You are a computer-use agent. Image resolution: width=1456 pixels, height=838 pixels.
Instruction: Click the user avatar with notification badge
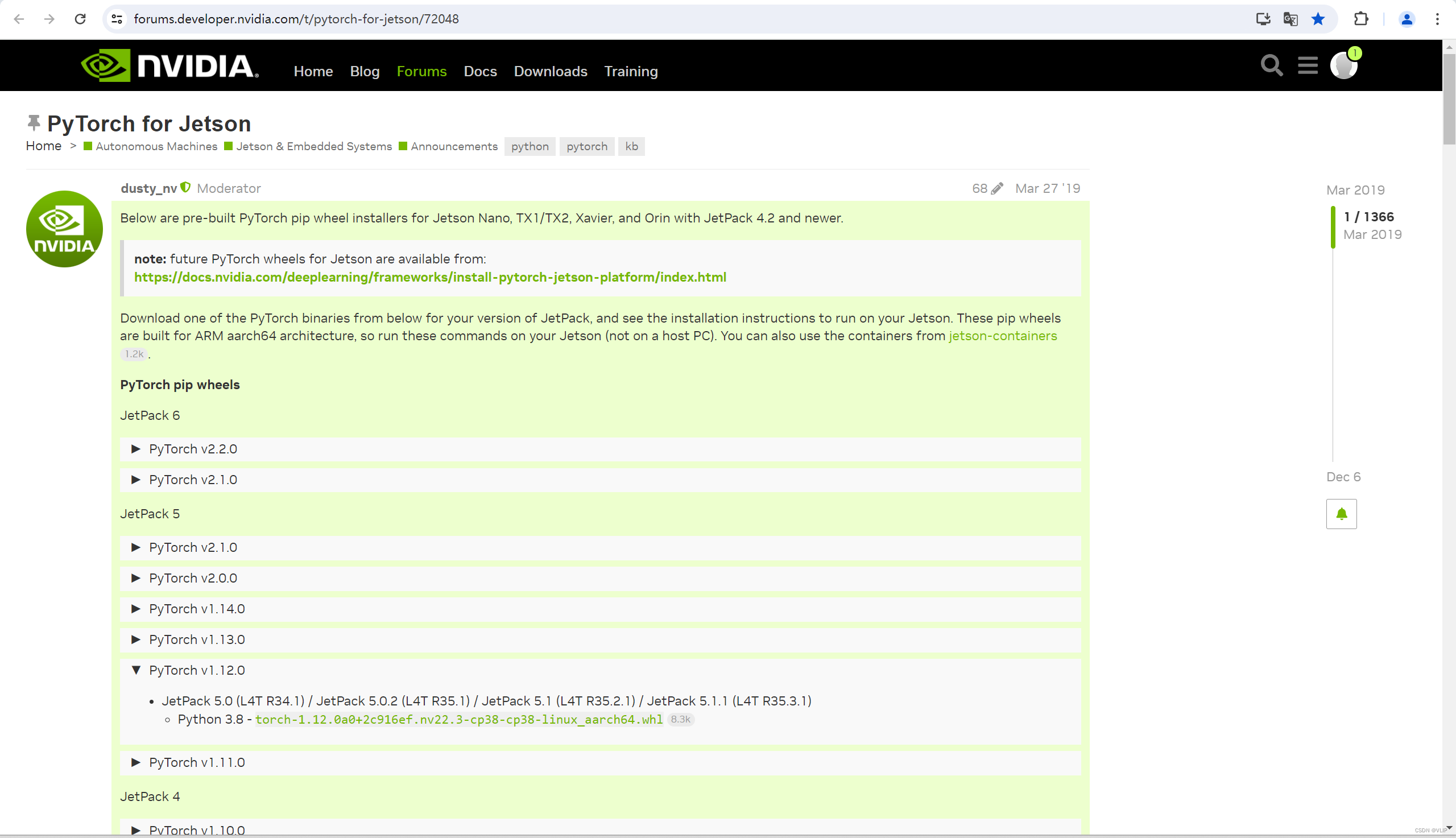point(1344,65)
